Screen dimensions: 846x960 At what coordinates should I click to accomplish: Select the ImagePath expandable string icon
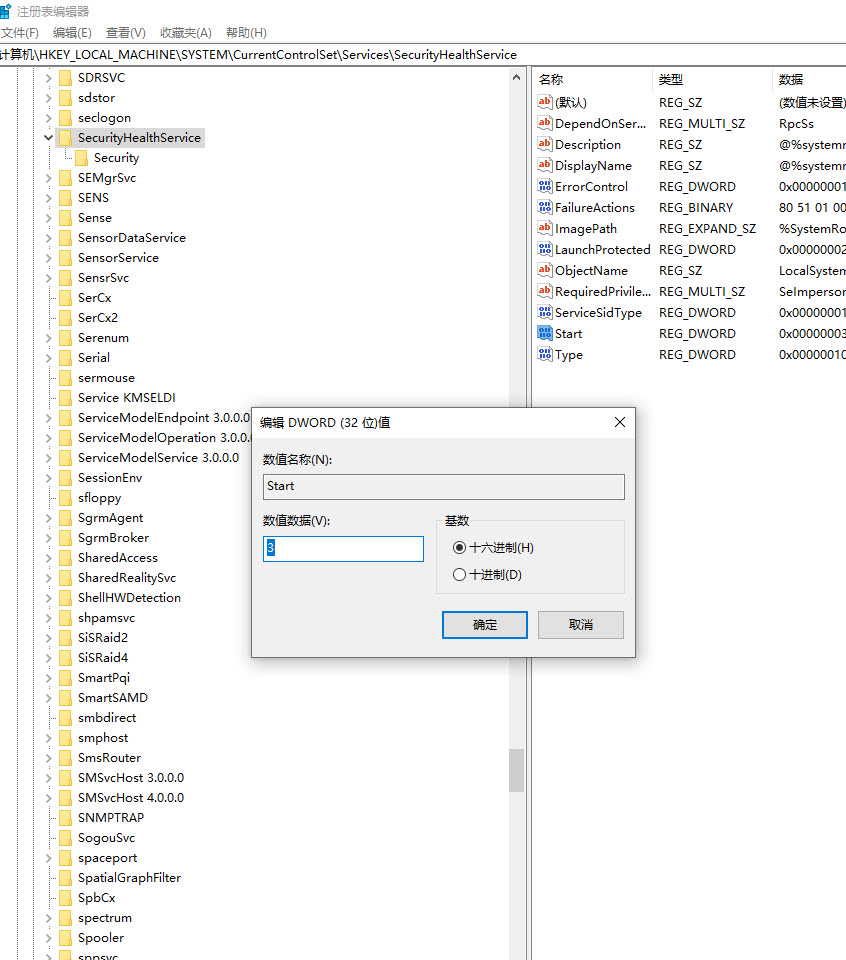pyautogui.click(x=546, y=228)
